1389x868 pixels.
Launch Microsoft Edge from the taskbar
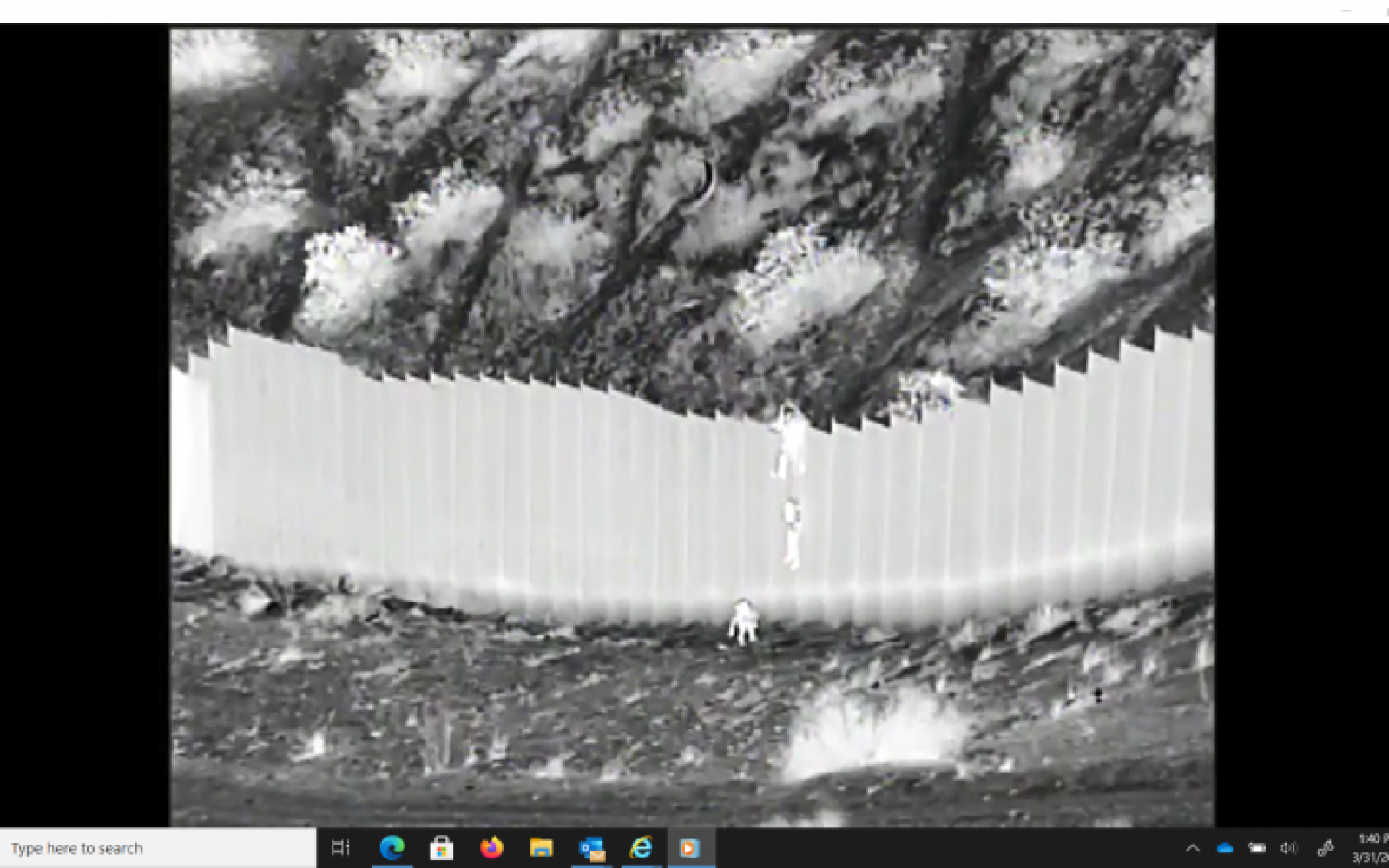392,848
